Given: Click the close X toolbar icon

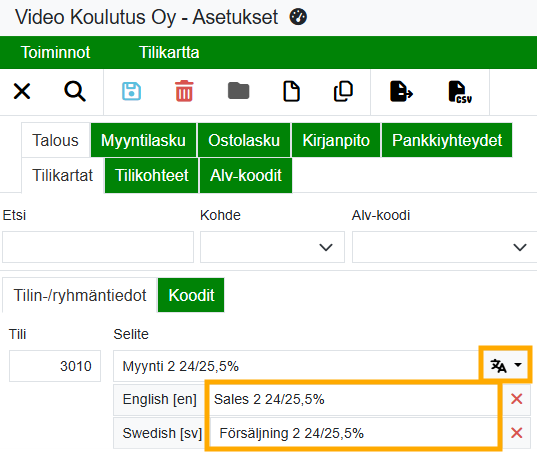Looking at the screenshot, I should coord(22,91).
